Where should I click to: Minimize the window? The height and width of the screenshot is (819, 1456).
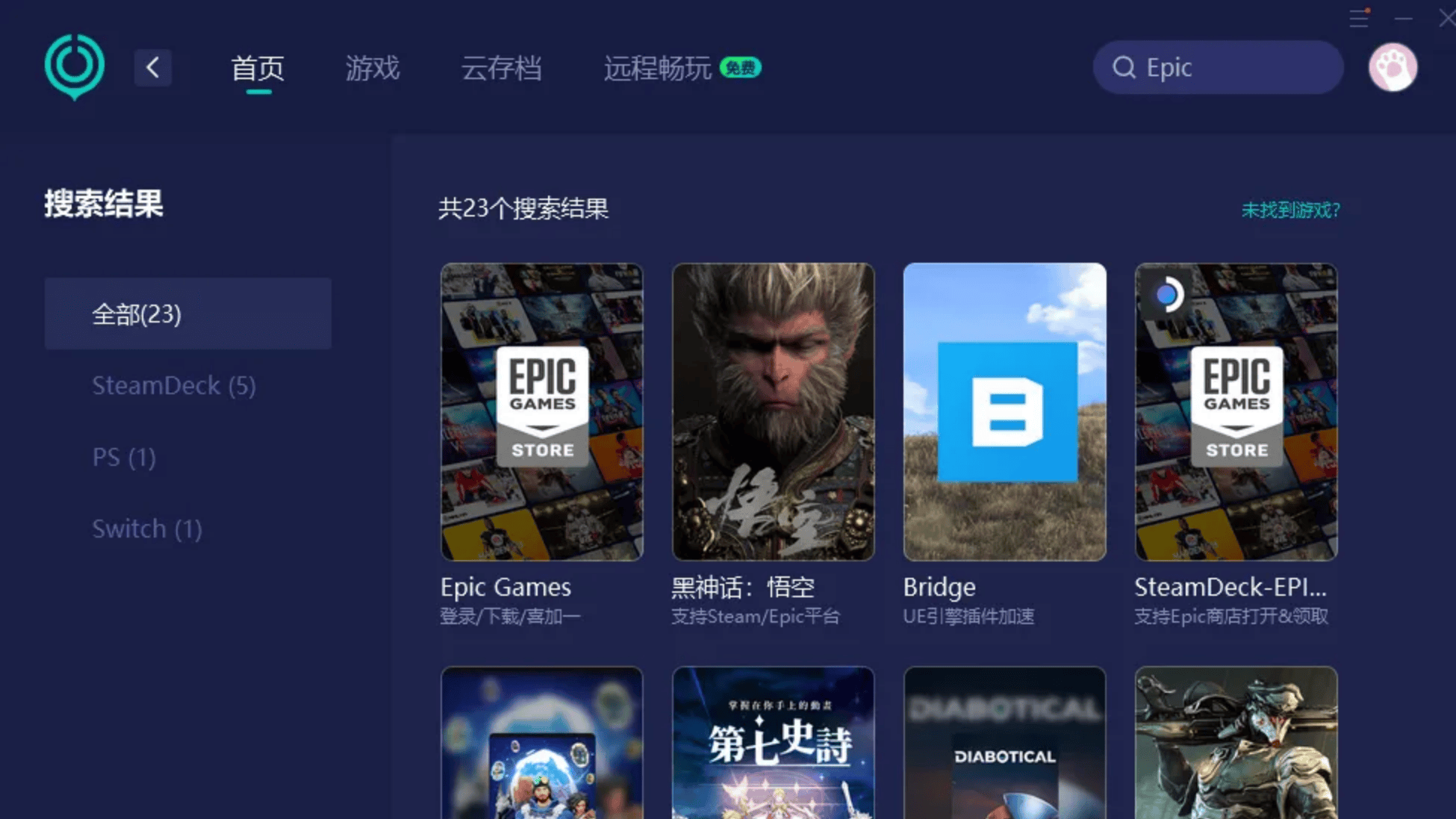pyautogui.click(x=1404, y=19)
